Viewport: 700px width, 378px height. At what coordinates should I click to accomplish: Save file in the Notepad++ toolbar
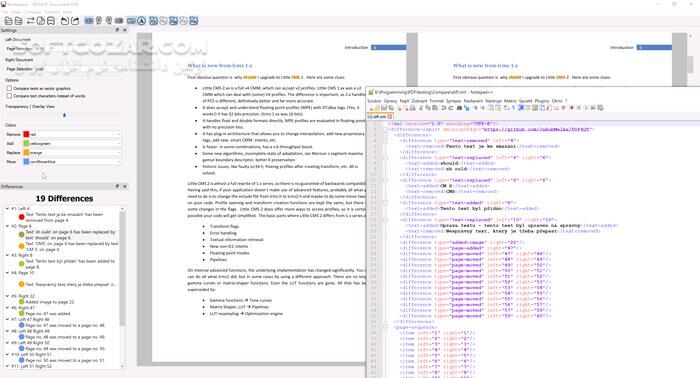click(x=384, y=108)
